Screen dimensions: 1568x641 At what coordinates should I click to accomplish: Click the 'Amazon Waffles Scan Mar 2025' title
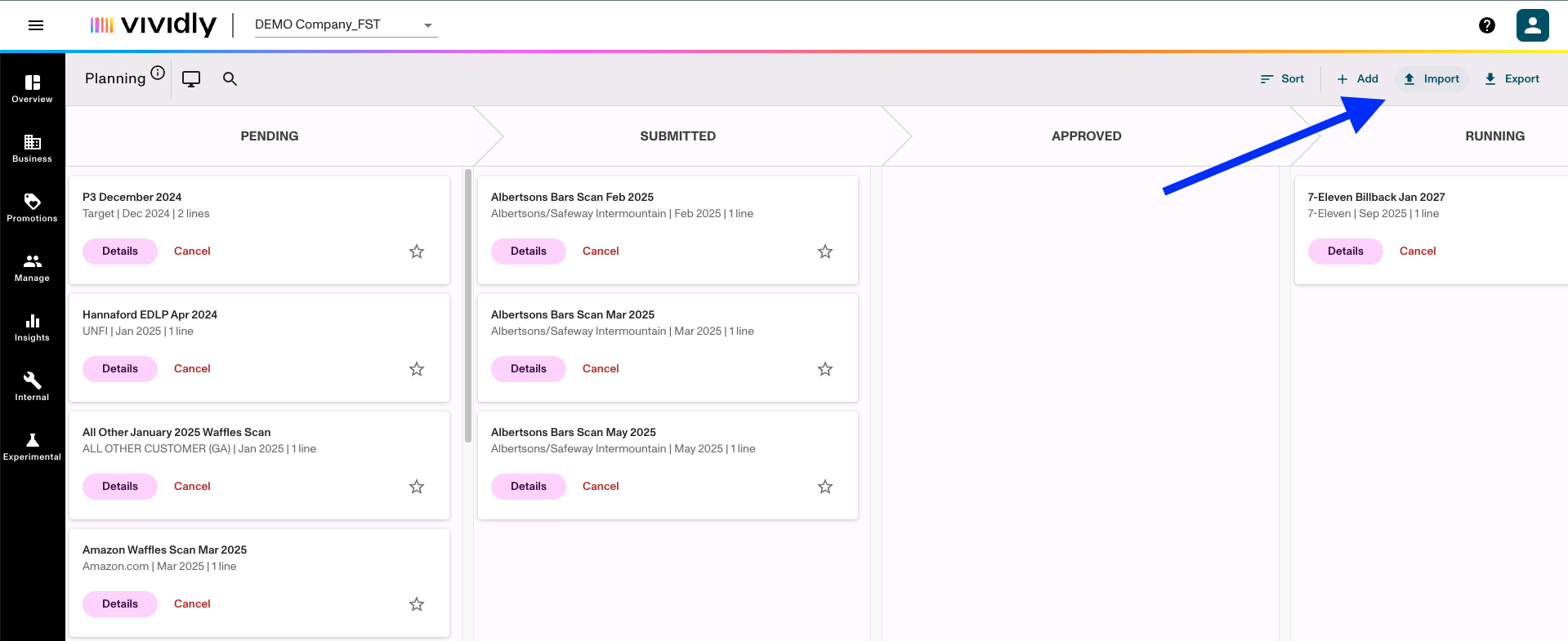click(164, 550)
